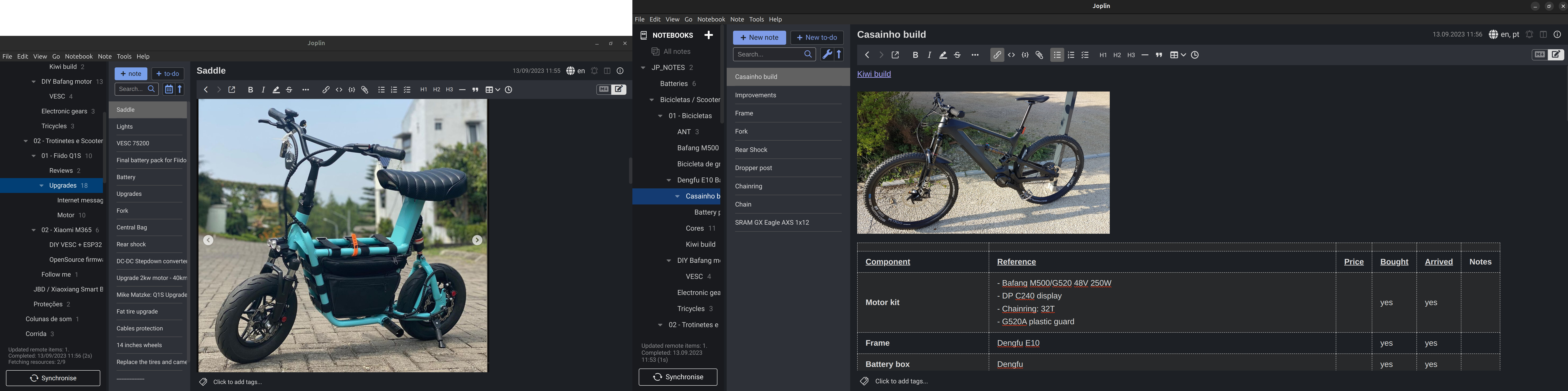Open Note menu in right Joplin window
The height and width of the screenshot is (391, 1568).
coord(737,20)
